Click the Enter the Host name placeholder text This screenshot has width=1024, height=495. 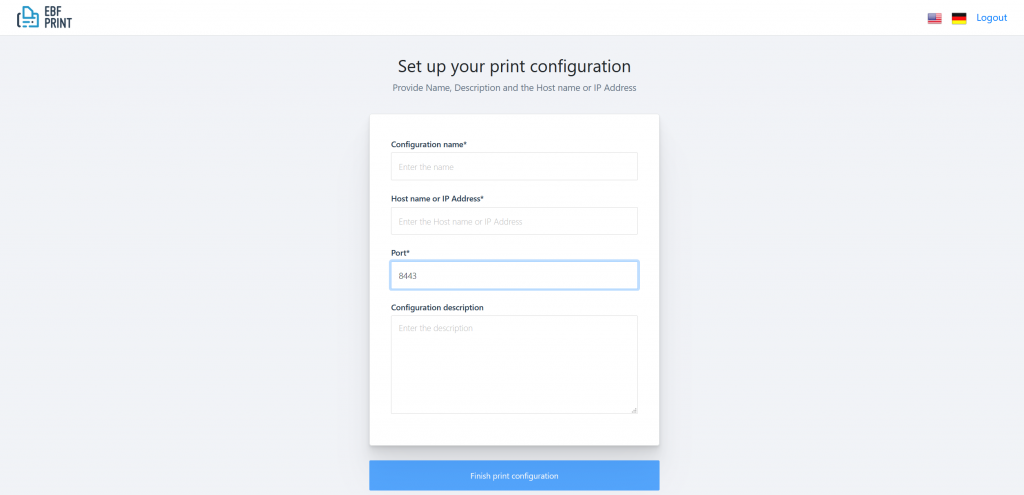click(460, 222)
